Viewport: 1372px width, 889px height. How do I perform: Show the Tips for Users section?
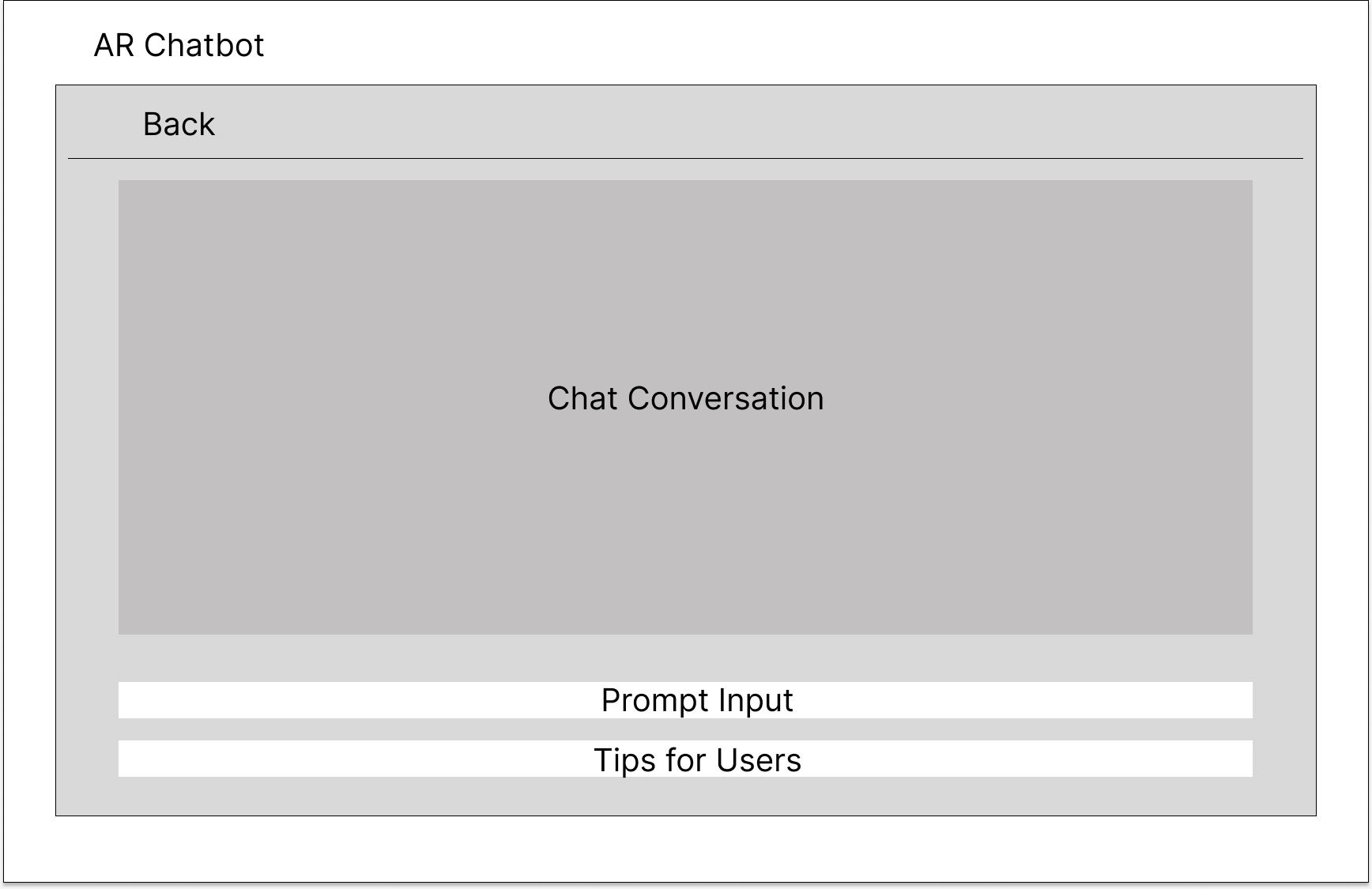pyautogui.click(x=685, y=759)
